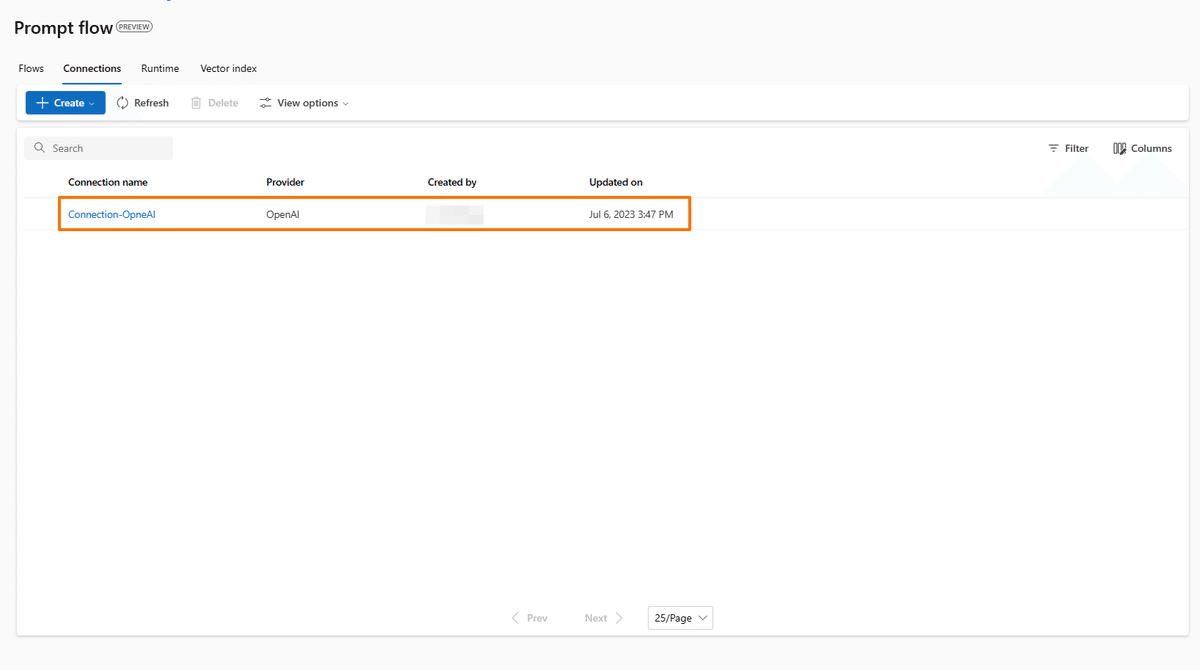Open the Connection-OpneAI connection link
Screen dimensions: 1200x670
point(111,213)
